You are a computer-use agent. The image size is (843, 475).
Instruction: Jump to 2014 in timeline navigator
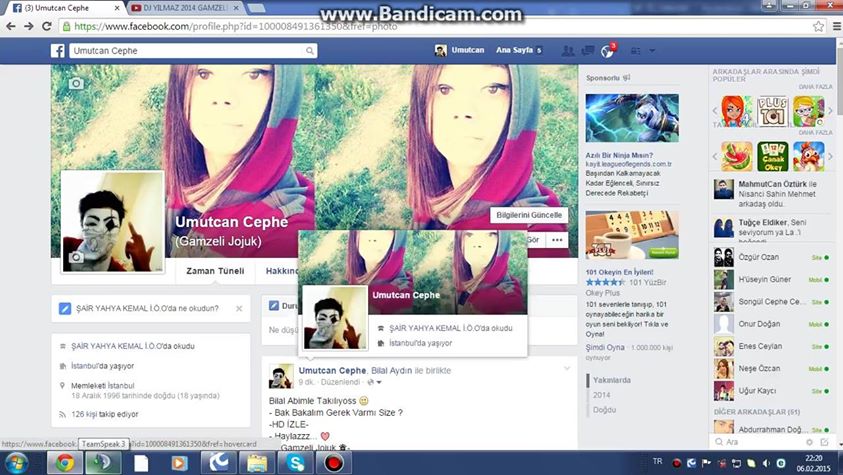(601, 395)
